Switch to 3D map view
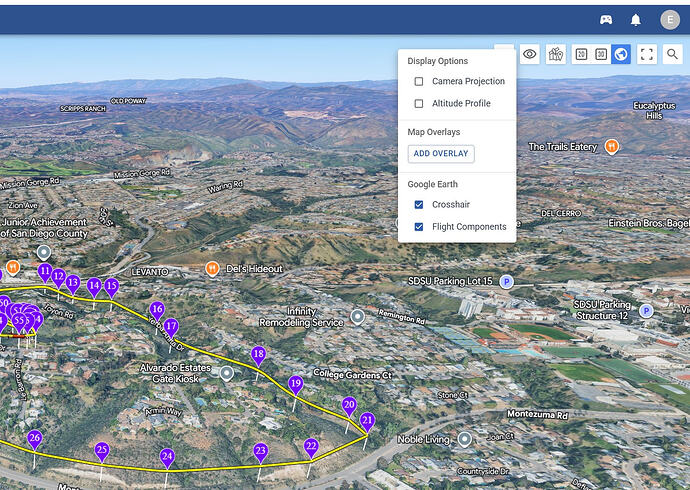The image size is (690, 490). point(601,54)
